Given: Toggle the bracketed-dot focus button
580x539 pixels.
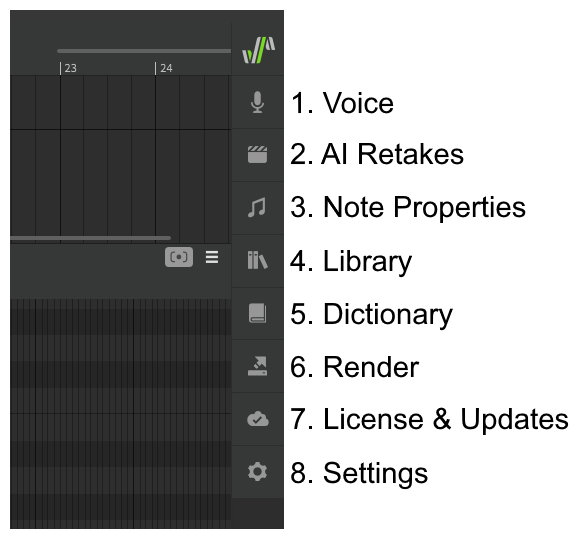Looking at the screenshot, I should (x=179, y=257).
